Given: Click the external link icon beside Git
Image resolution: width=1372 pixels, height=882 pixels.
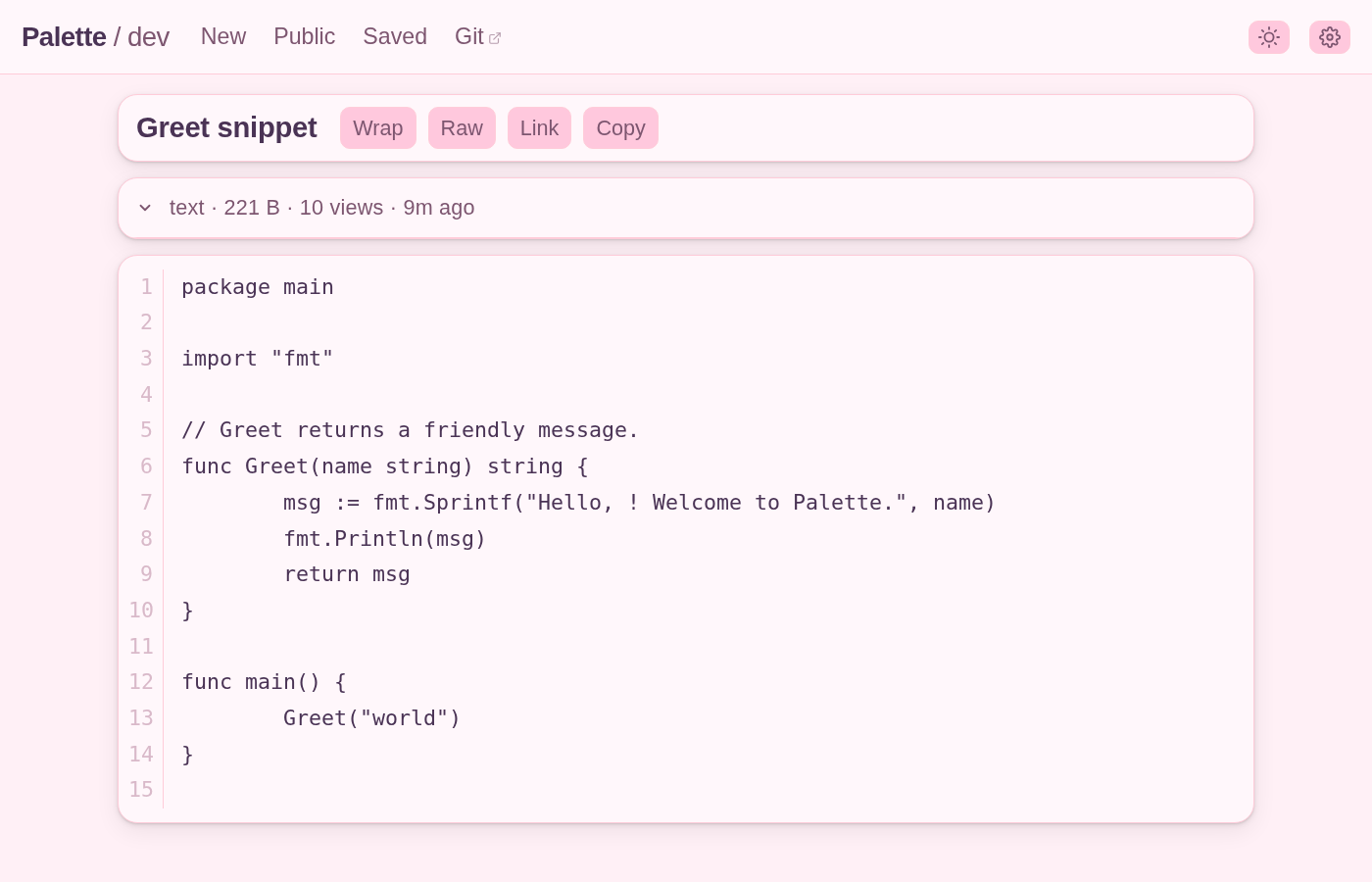Looking at the screenshot, I should [495, 38].
